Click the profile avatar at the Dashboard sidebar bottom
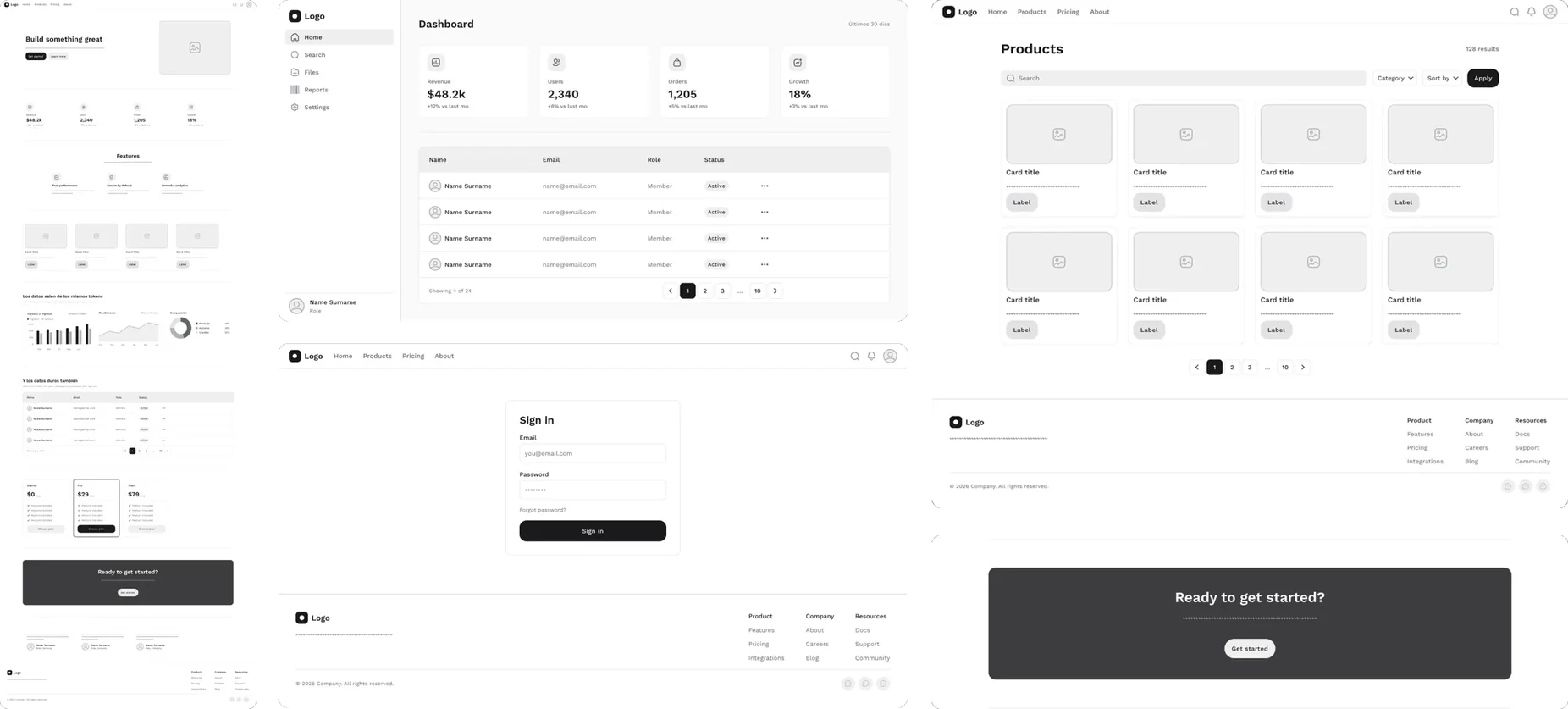This screenshot has height=709, width=1568. point(296,307)
